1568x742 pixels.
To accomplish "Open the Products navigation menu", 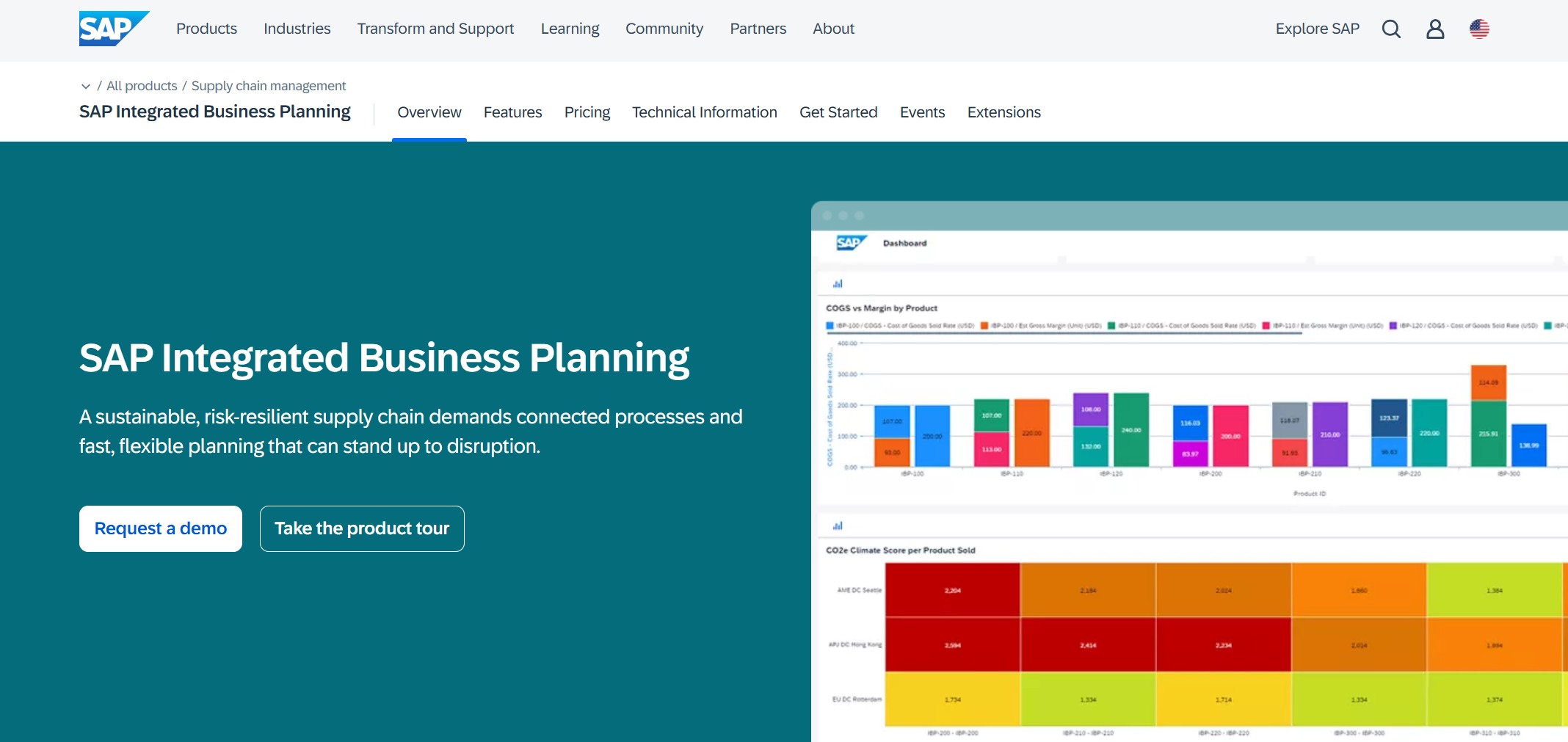I will tap(206, 29).
